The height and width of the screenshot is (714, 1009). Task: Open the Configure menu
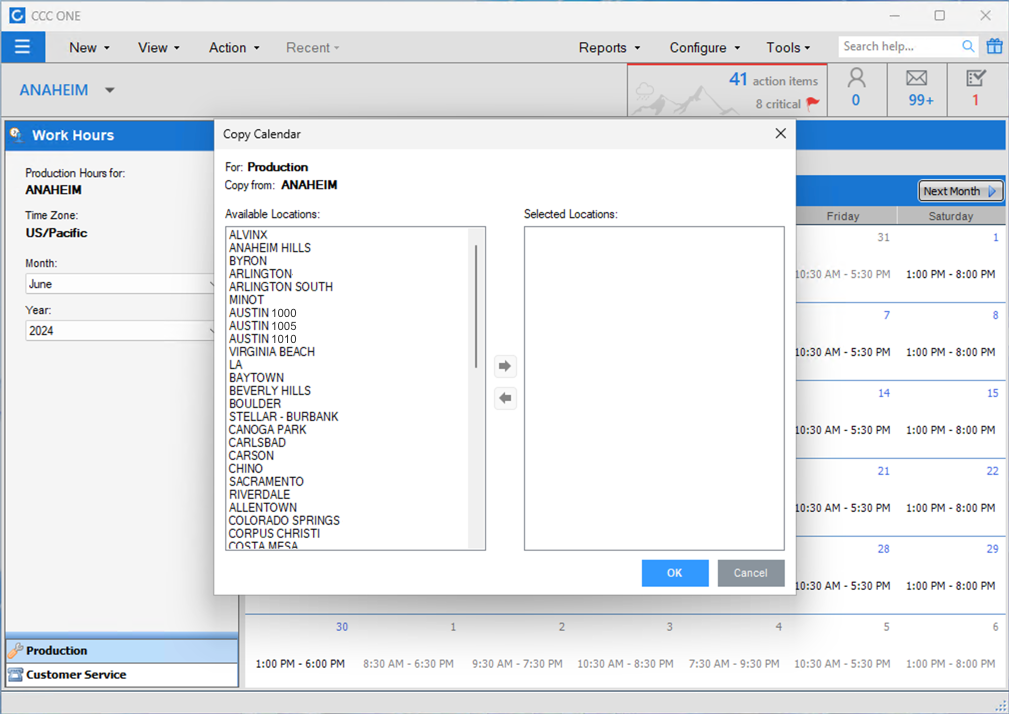pyautogui.click(x=705, y=48)
